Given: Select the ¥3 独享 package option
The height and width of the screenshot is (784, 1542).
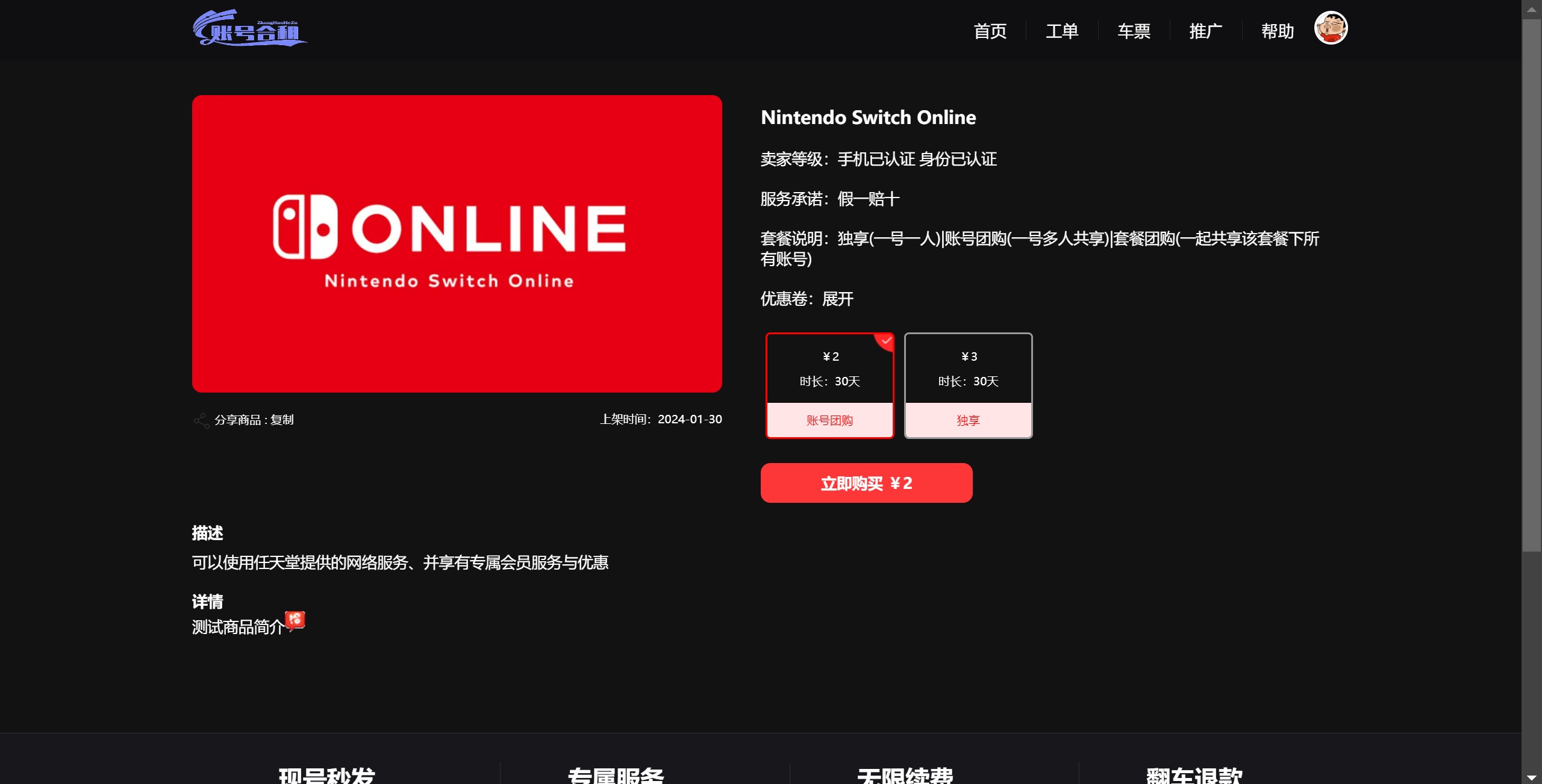Looking at the screenshot, I should pyautogui.click(x=968, y=385).
